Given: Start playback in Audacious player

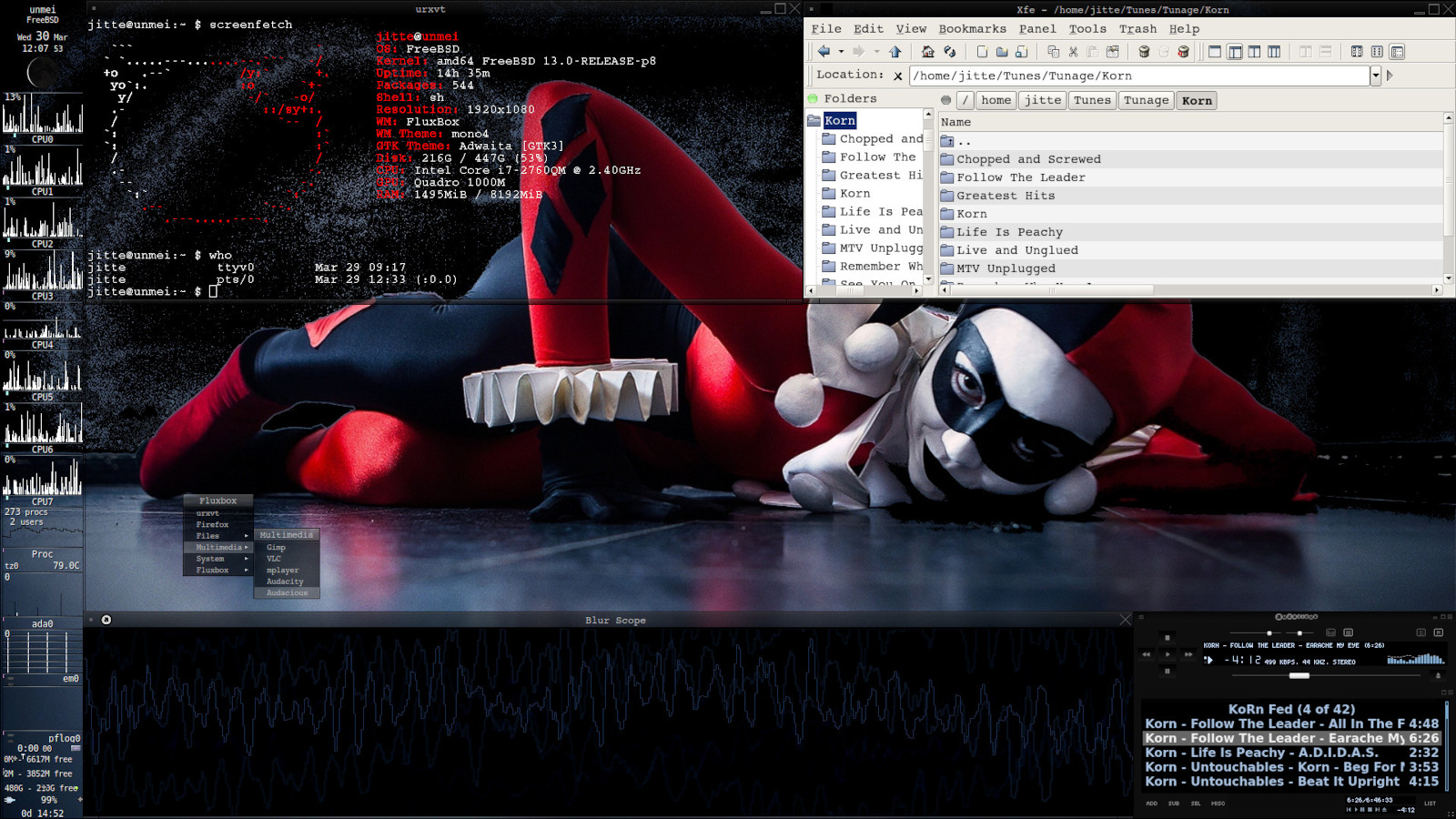Looking at the screenshot, I should pos(1168,654).
